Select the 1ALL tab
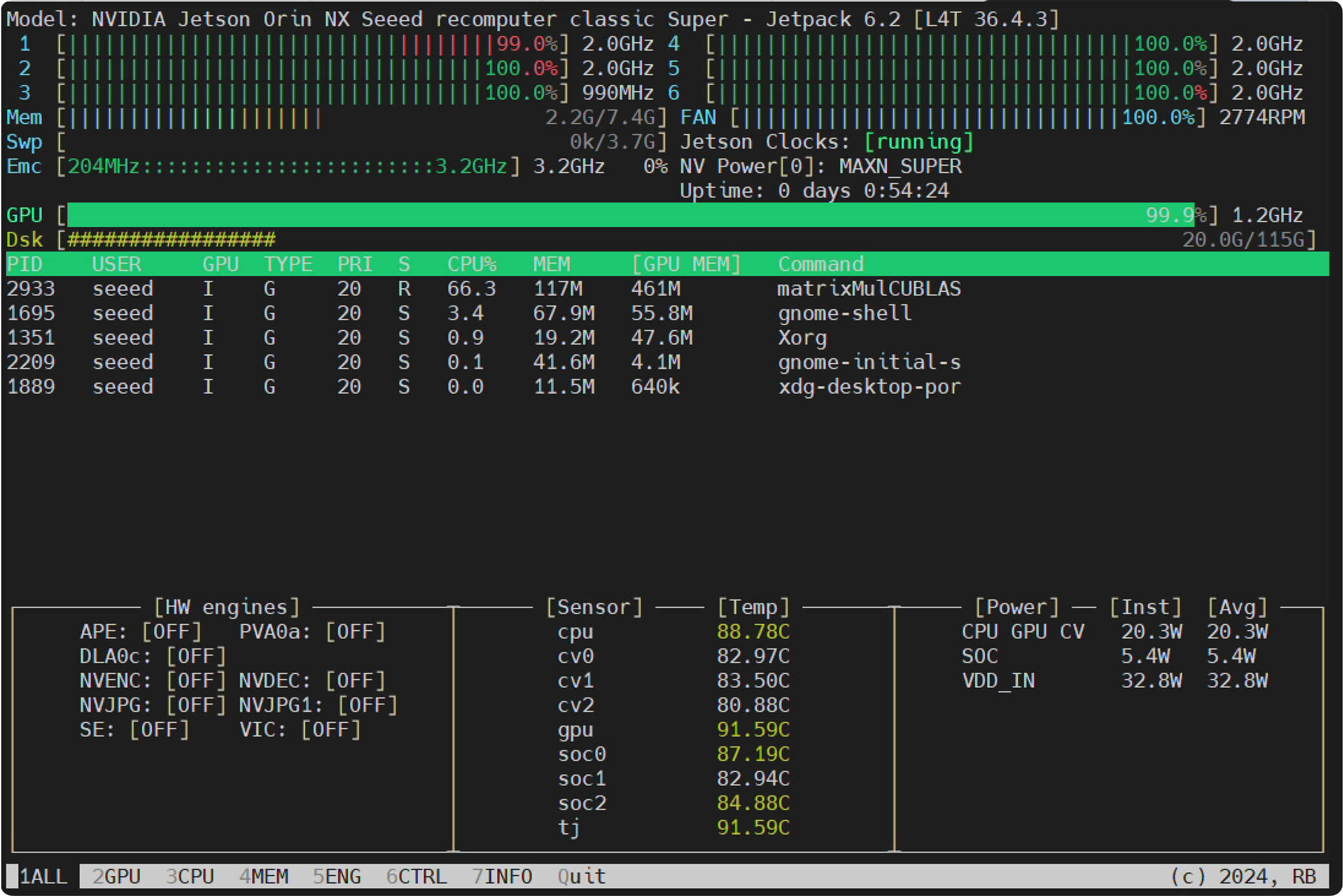This screenshot has height=896, width=1343. [43, 877]
